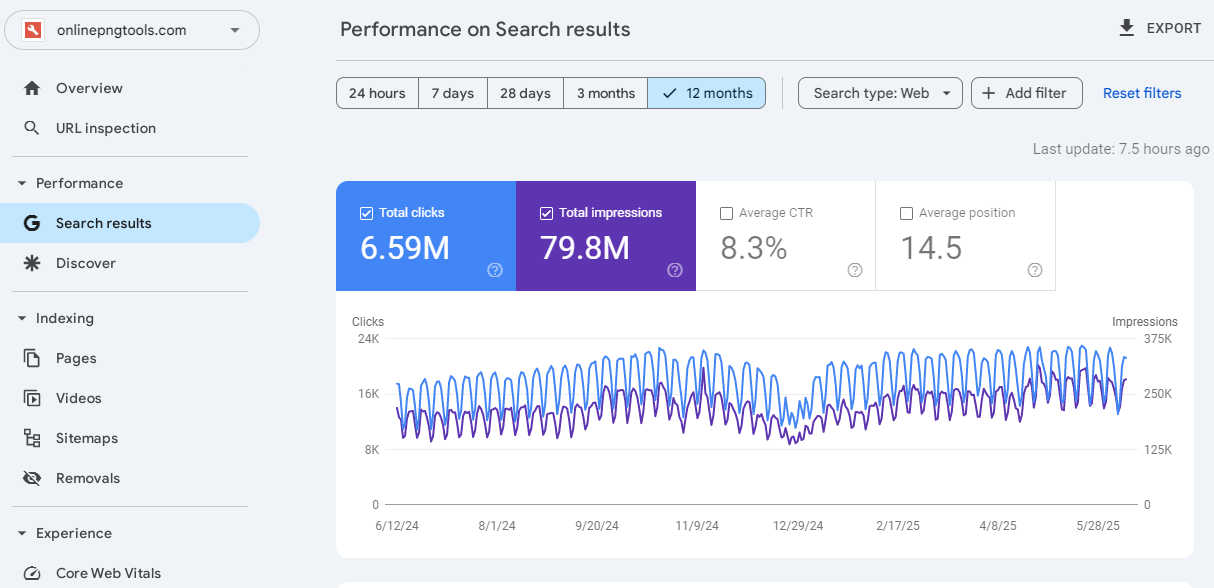The image size is (1214, 588).
Task: Collapse the Indexing section
Action: [22, 318]
